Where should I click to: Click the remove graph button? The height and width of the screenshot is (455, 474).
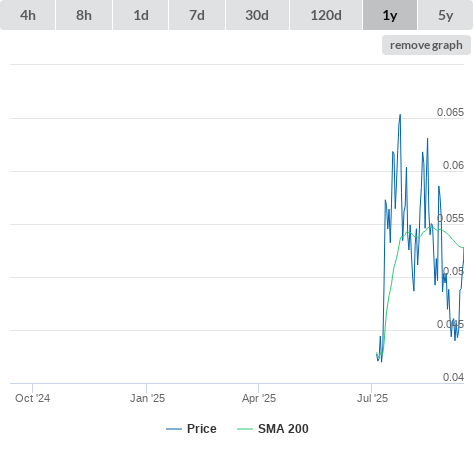point(426,45)
